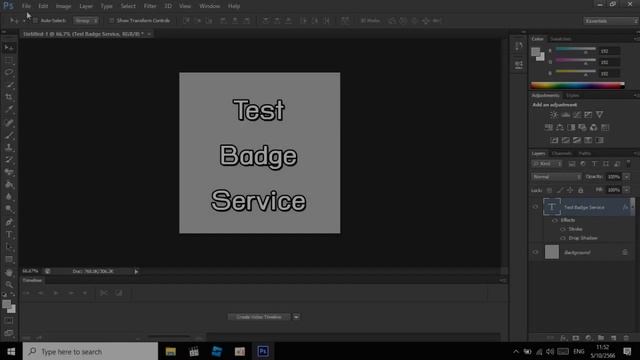
Task: Toggle Stroke effect visibility
Action: pos(563,229)
